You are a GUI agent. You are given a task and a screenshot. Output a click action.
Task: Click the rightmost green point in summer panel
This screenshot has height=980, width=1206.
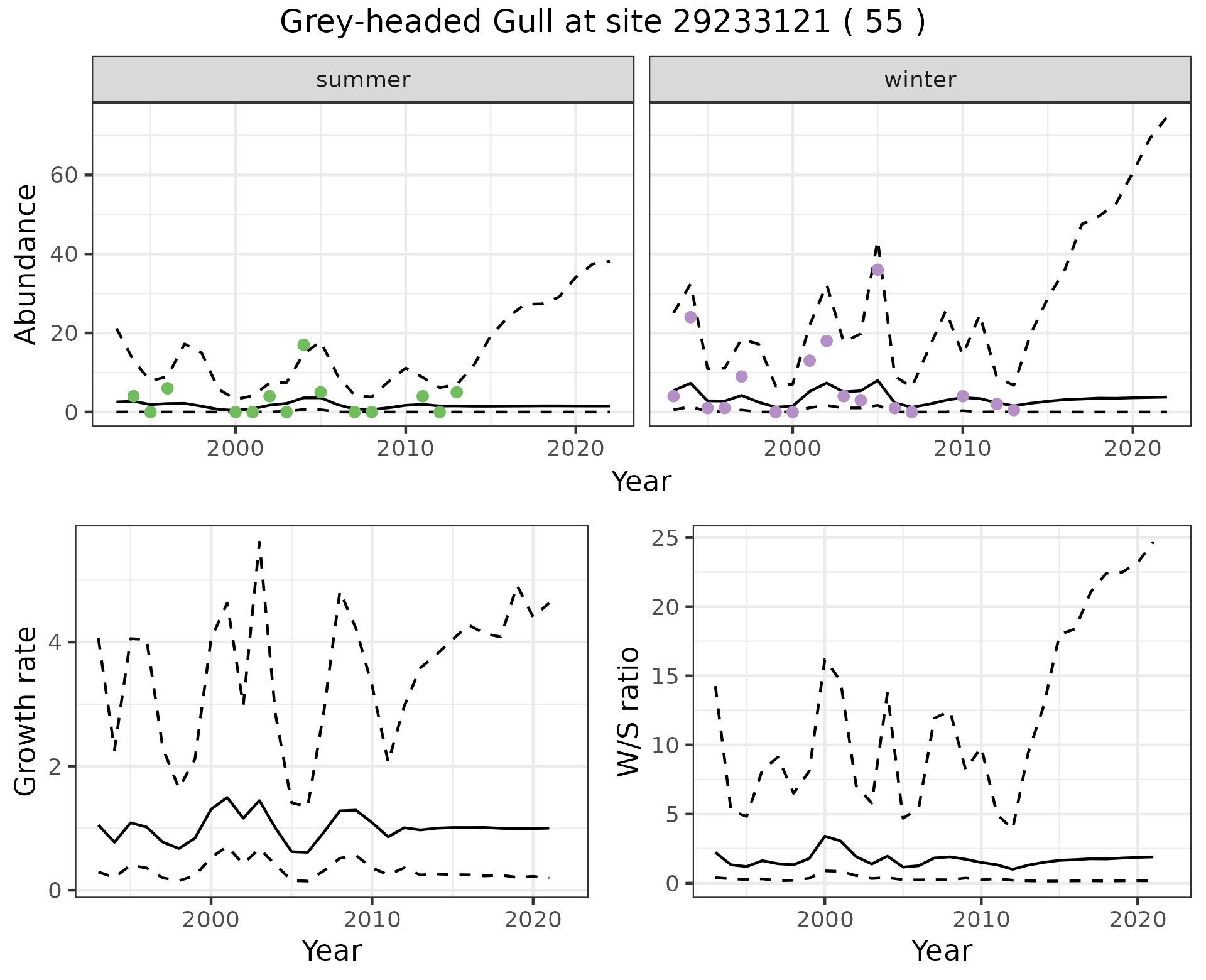tap(457, 393)
